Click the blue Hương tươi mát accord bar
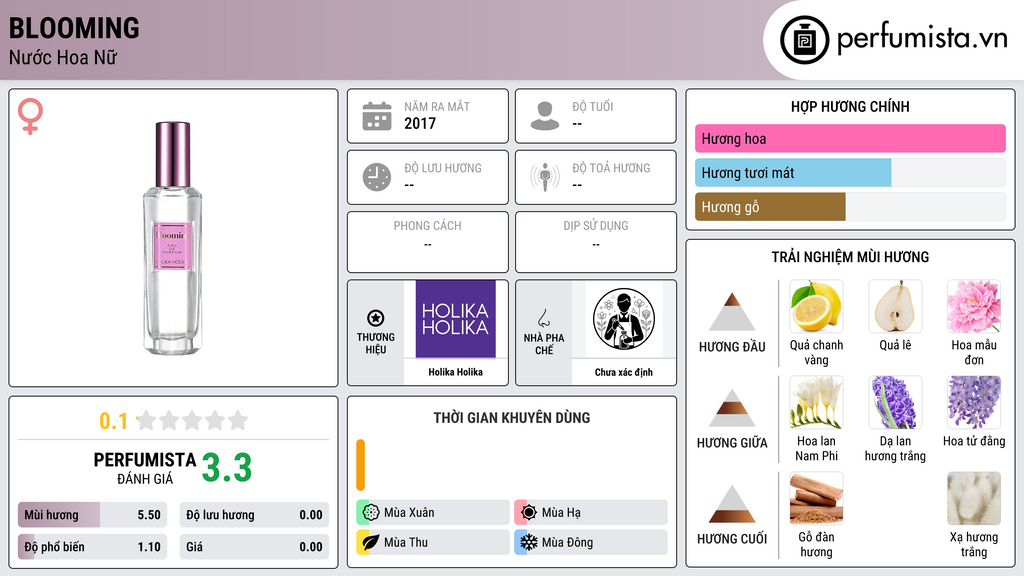 pyautogui.click(x=793, y=173)
